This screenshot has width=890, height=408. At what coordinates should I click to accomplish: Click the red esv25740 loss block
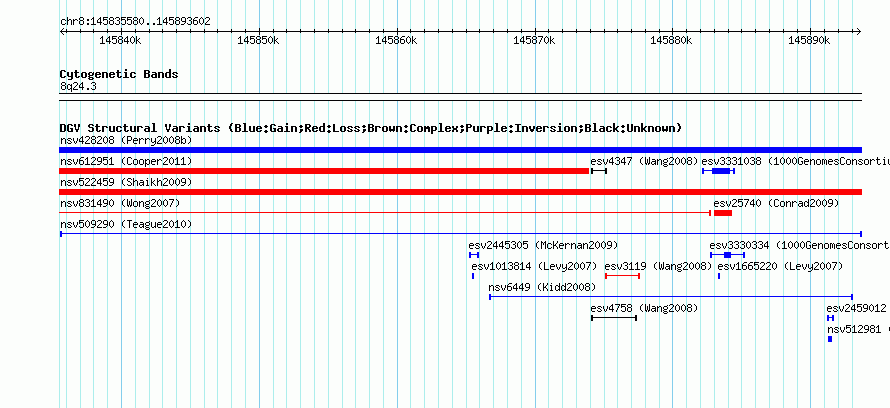[723, 213]
